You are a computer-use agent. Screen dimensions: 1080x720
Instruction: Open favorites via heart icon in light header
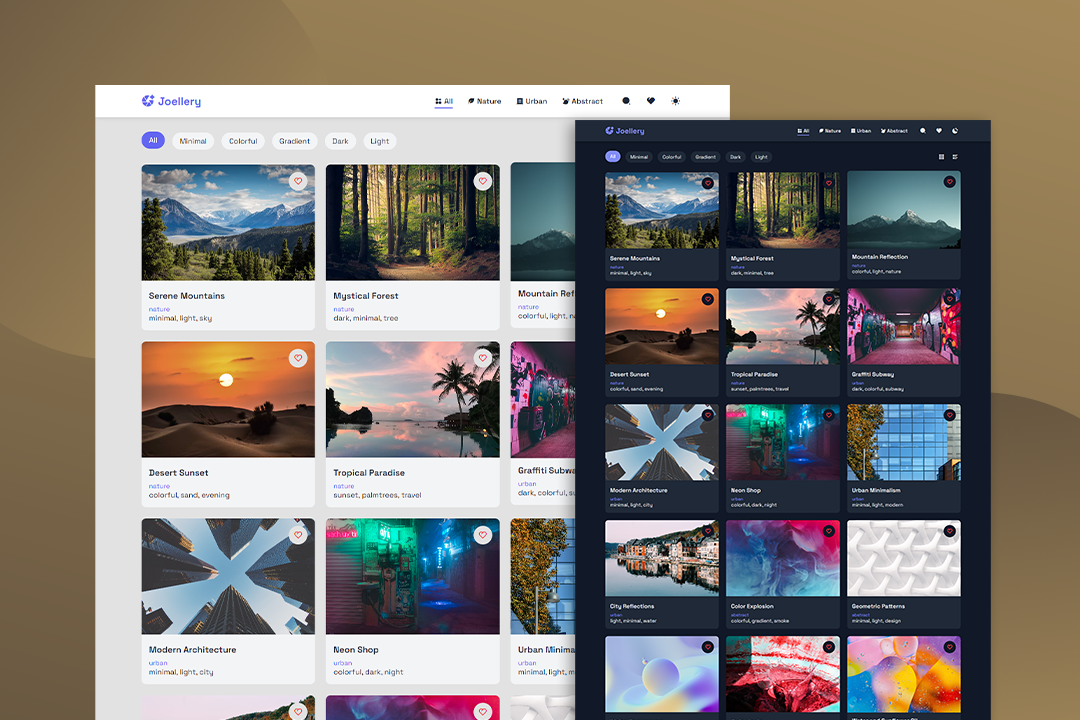coord(651,101)
